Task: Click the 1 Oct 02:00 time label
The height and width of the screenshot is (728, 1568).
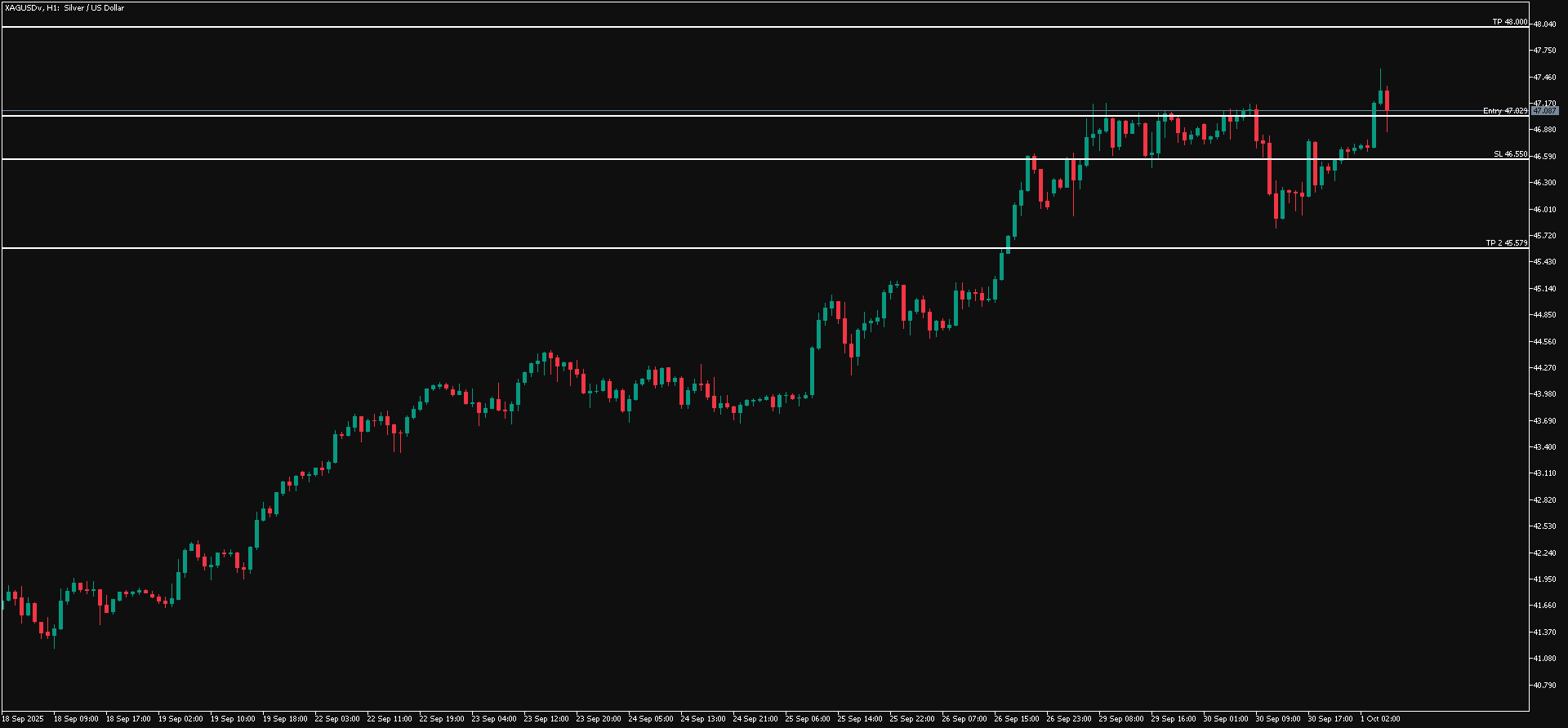Action: [x=1380, y=719]
